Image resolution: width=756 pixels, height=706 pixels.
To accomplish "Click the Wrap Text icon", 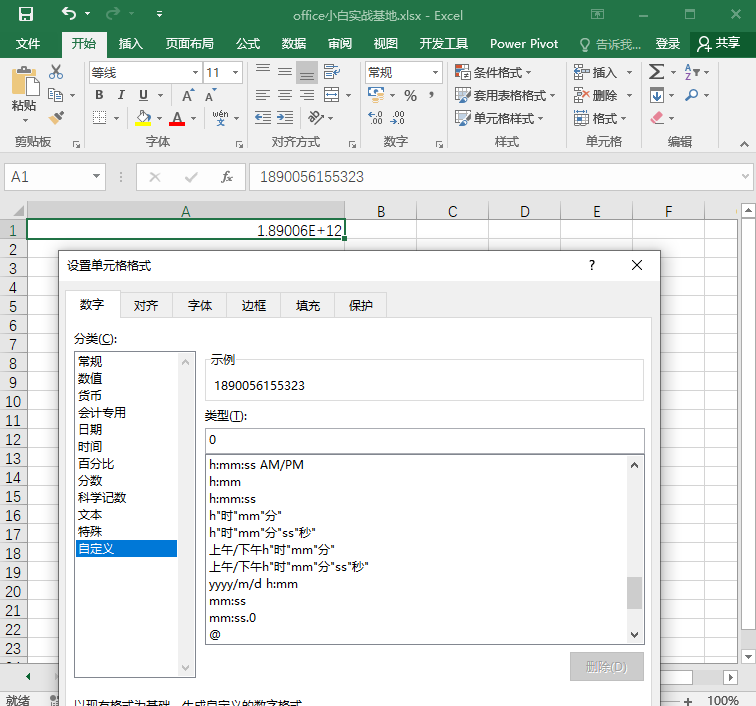I will click(x=332, y=72).
